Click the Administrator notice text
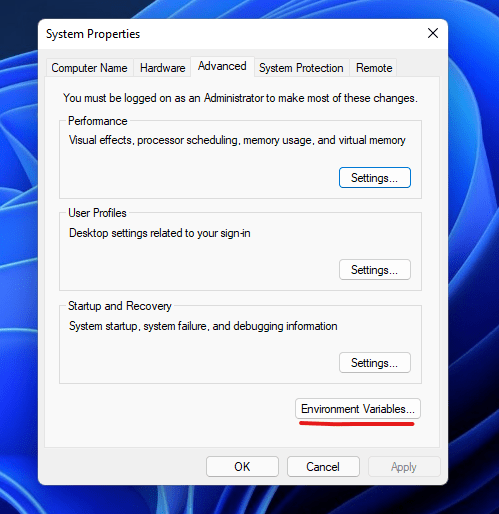The image size is (499, 514). 240,98
